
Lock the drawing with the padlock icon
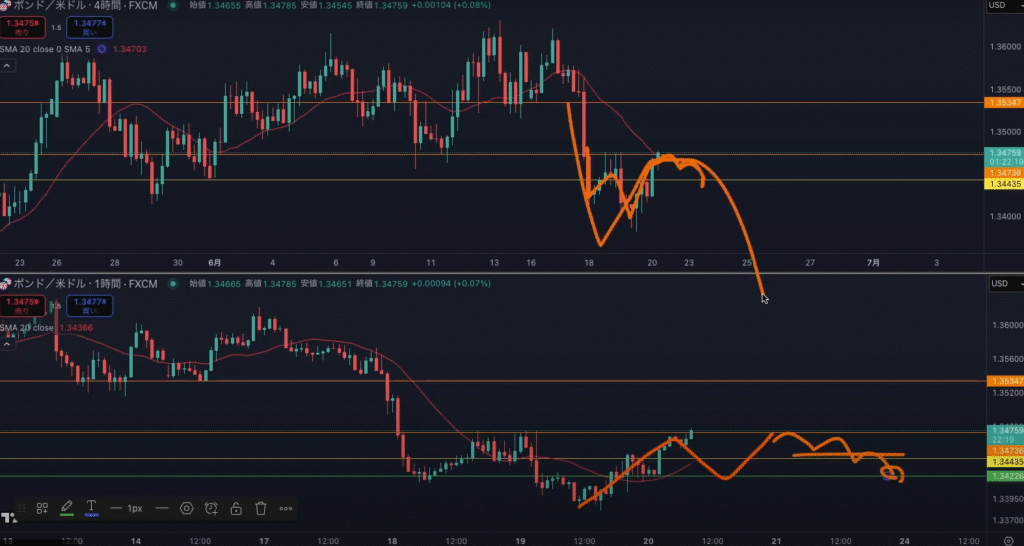pos(236,508)
